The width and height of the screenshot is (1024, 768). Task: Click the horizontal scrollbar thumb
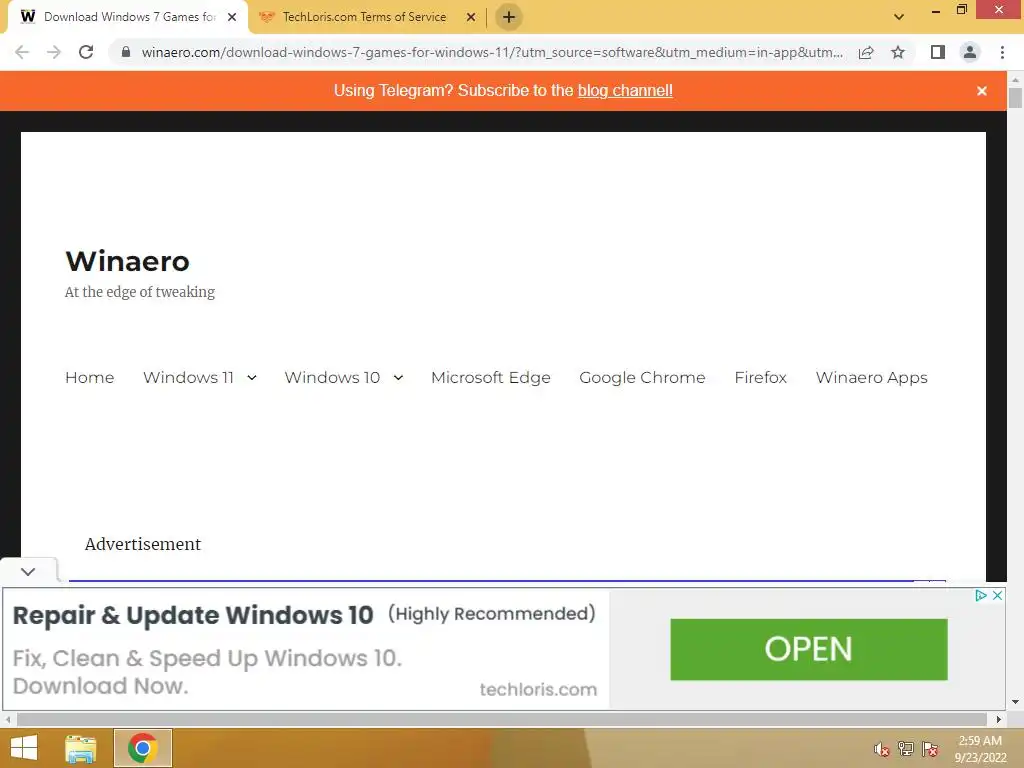(x=502, y=719)
